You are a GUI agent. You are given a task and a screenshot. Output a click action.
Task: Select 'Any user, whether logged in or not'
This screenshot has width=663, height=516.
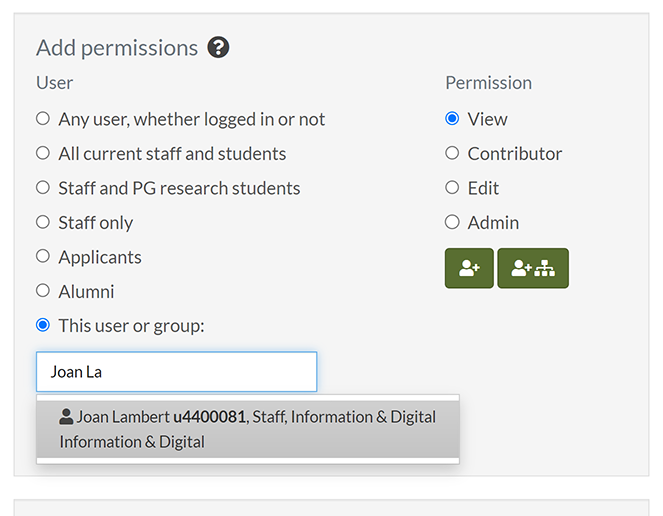pos(43,119)
